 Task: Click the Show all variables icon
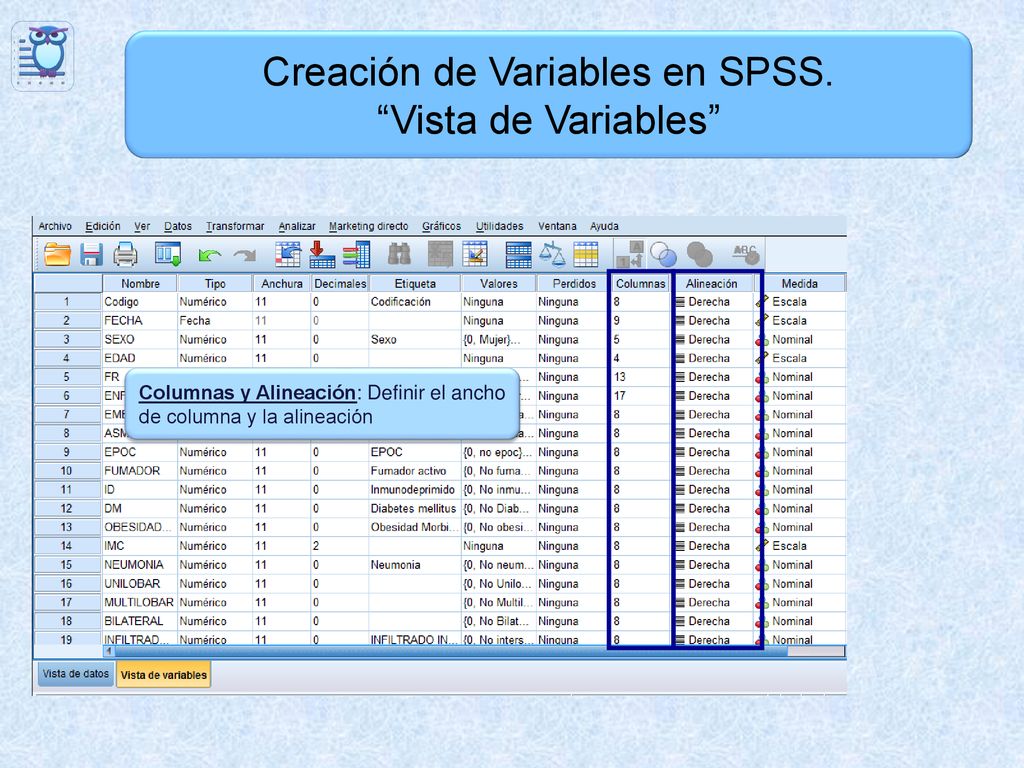[699, 254]
